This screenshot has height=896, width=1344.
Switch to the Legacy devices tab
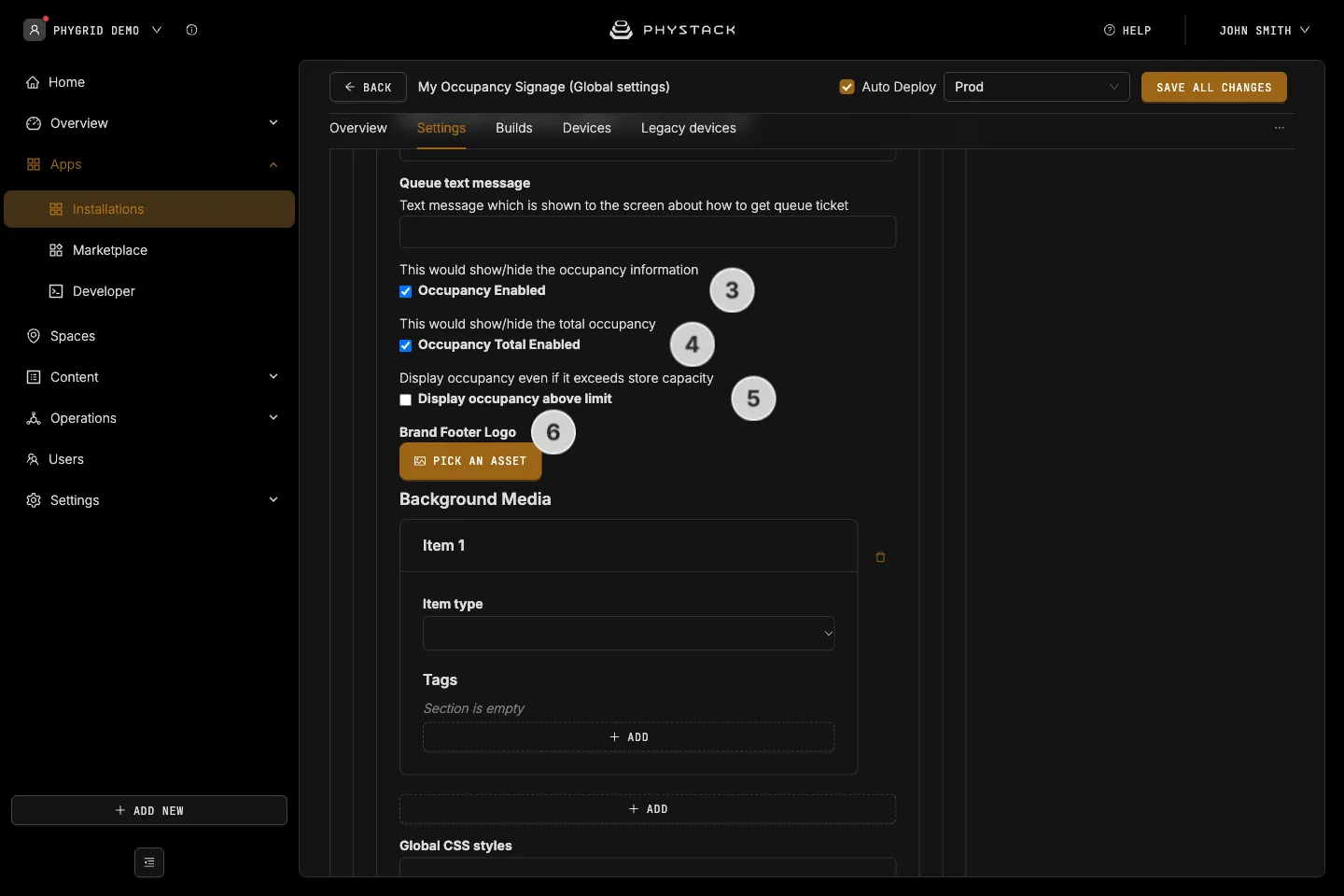pyautogui.click(x=689, y=128)
